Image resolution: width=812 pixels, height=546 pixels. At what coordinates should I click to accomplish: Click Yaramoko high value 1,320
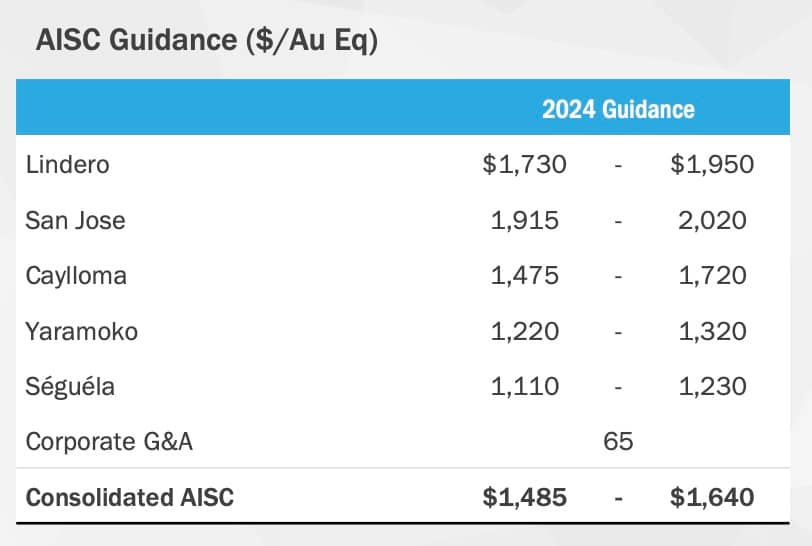click(x=712, y=331)
